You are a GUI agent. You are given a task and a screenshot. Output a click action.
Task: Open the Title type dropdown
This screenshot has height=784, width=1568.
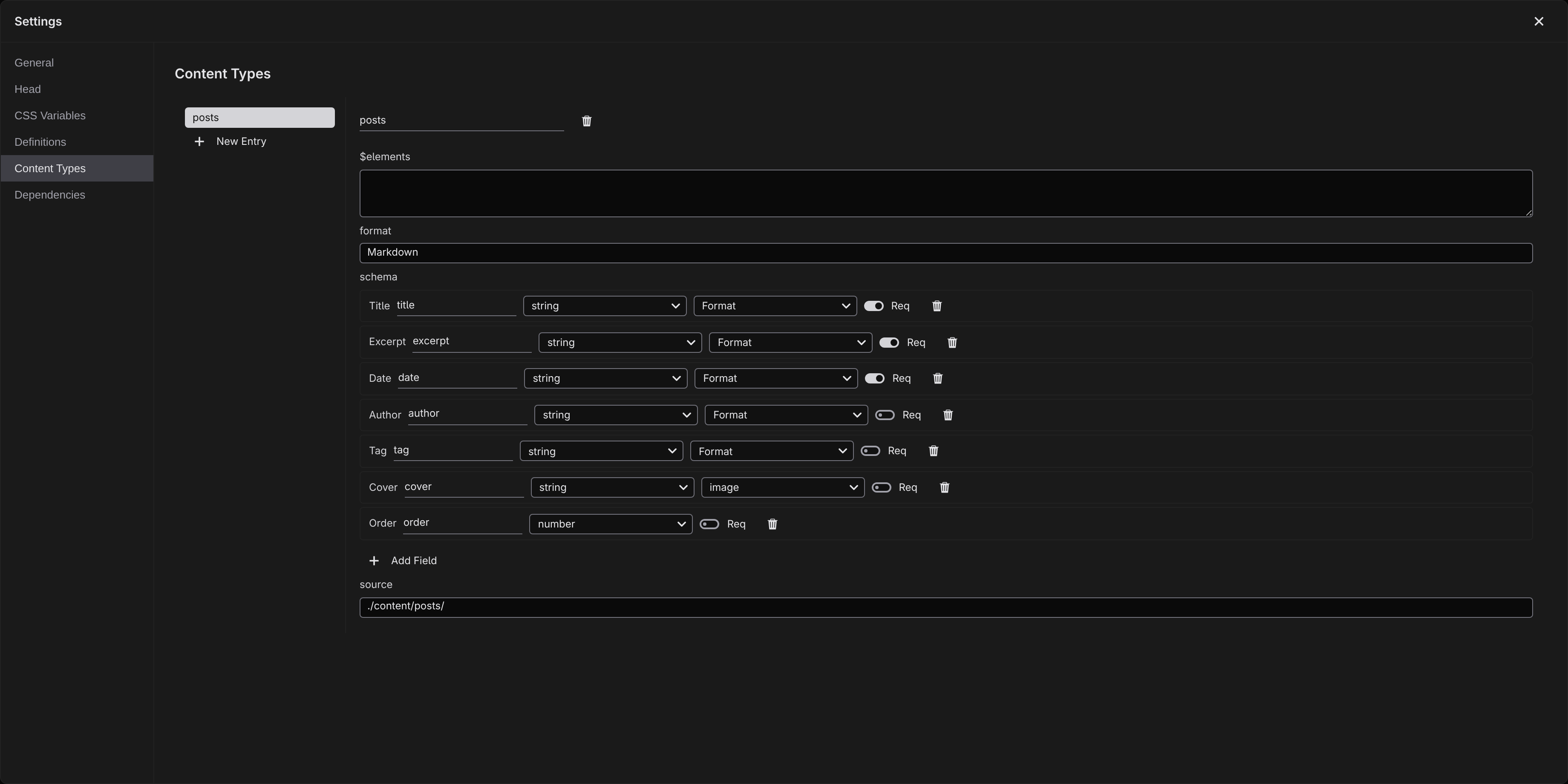[x=605, y=306]
